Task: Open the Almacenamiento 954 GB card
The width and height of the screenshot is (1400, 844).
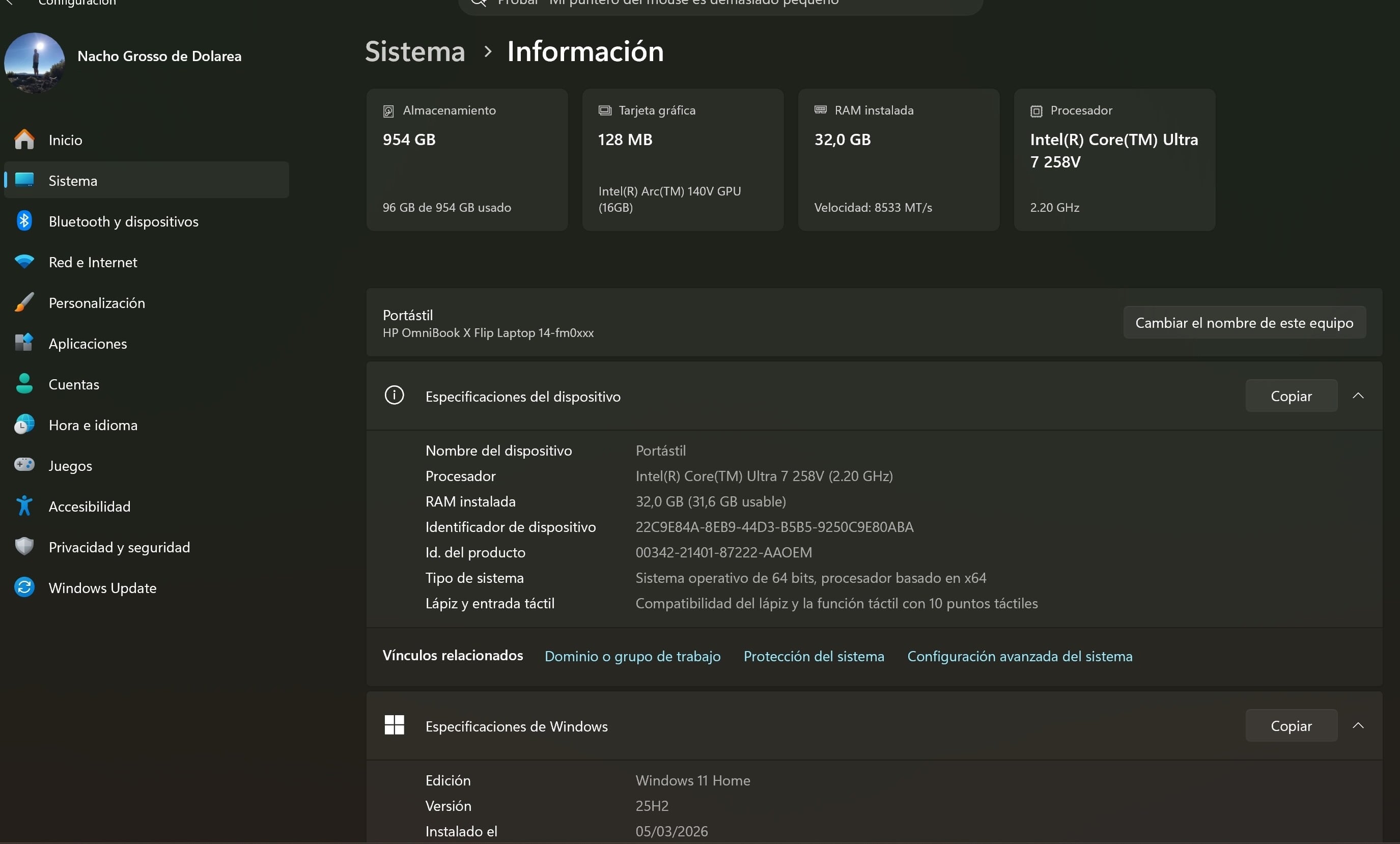Action: pos(466,160)
